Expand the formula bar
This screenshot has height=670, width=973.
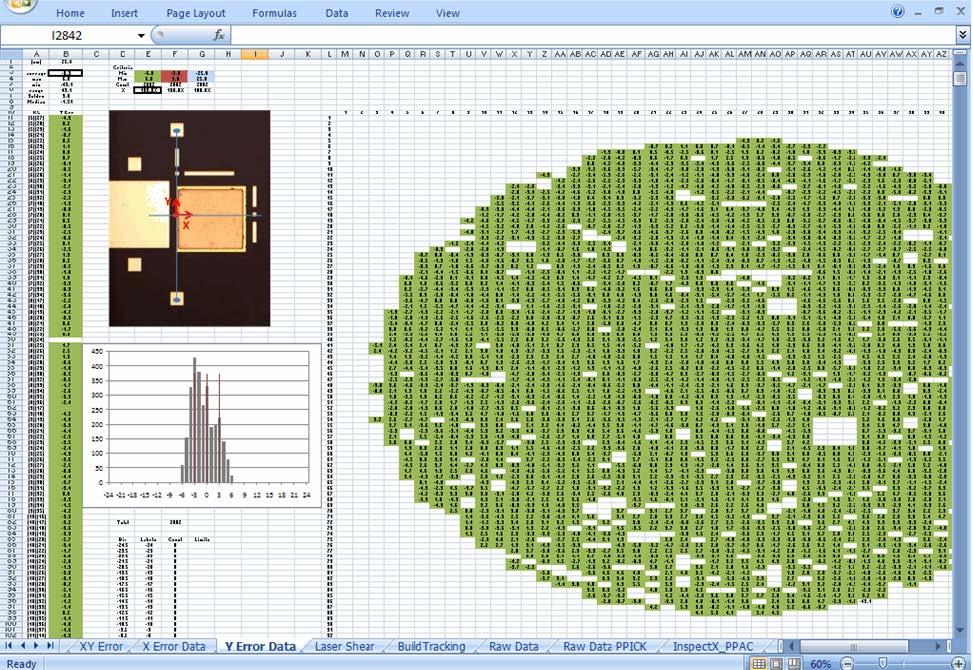[x=962, y=35]
